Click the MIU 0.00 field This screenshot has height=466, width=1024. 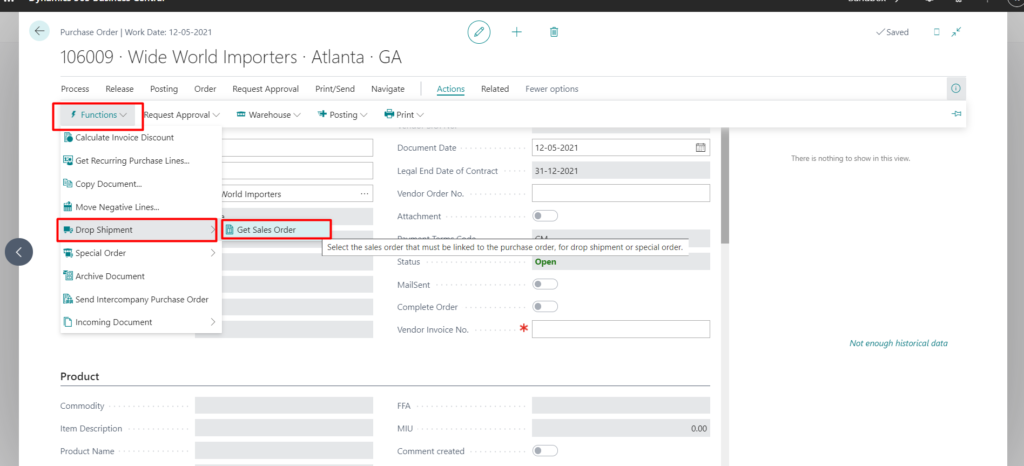point(620,428)
